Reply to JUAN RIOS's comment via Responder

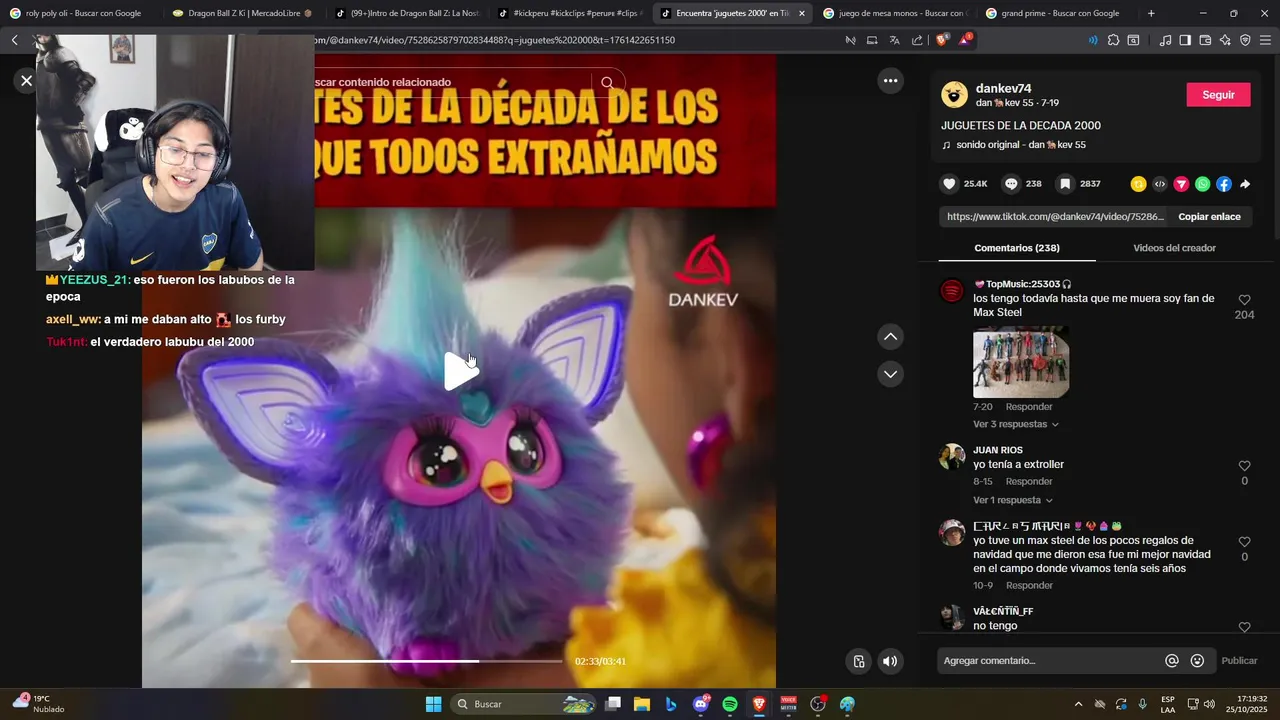click(x=1029, y=482)
